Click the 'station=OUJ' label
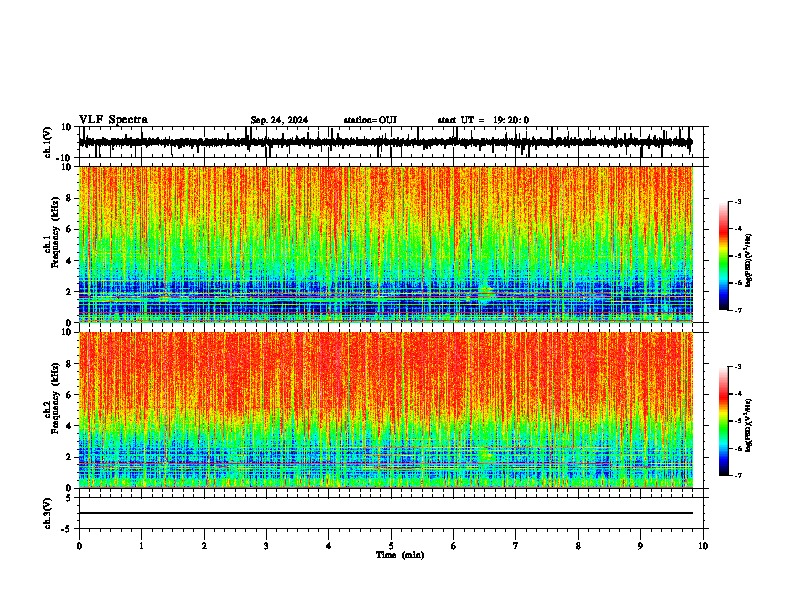Viewport: 792px width, 612px height. pyautogui.click(x=370, y=120)
